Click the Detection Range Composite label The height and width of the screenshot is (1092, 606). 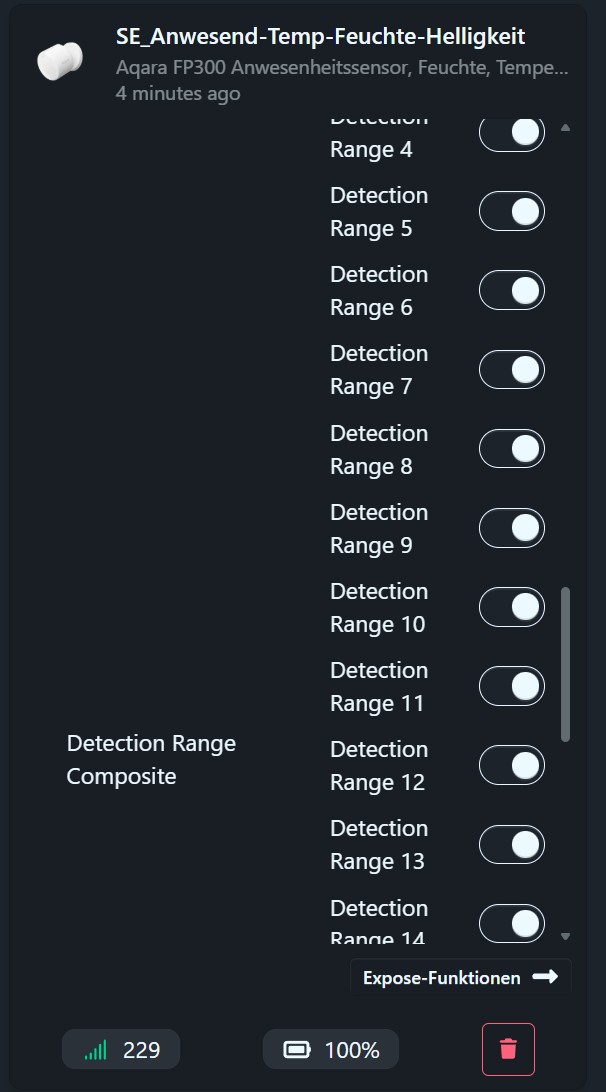point(151,759)
